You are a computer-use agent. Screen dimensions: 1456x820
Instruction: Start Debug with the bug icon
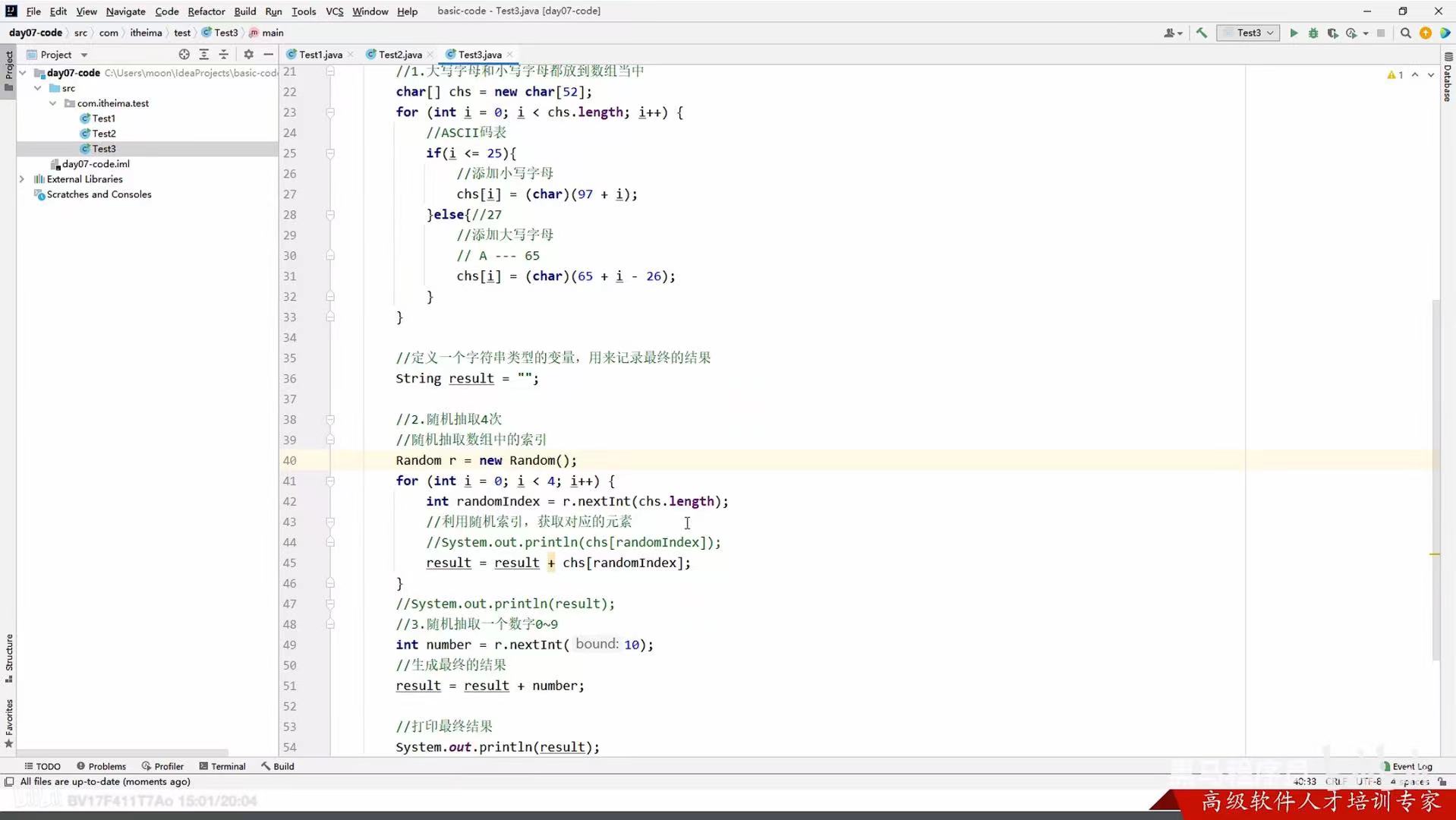[x=1313, y=33]
